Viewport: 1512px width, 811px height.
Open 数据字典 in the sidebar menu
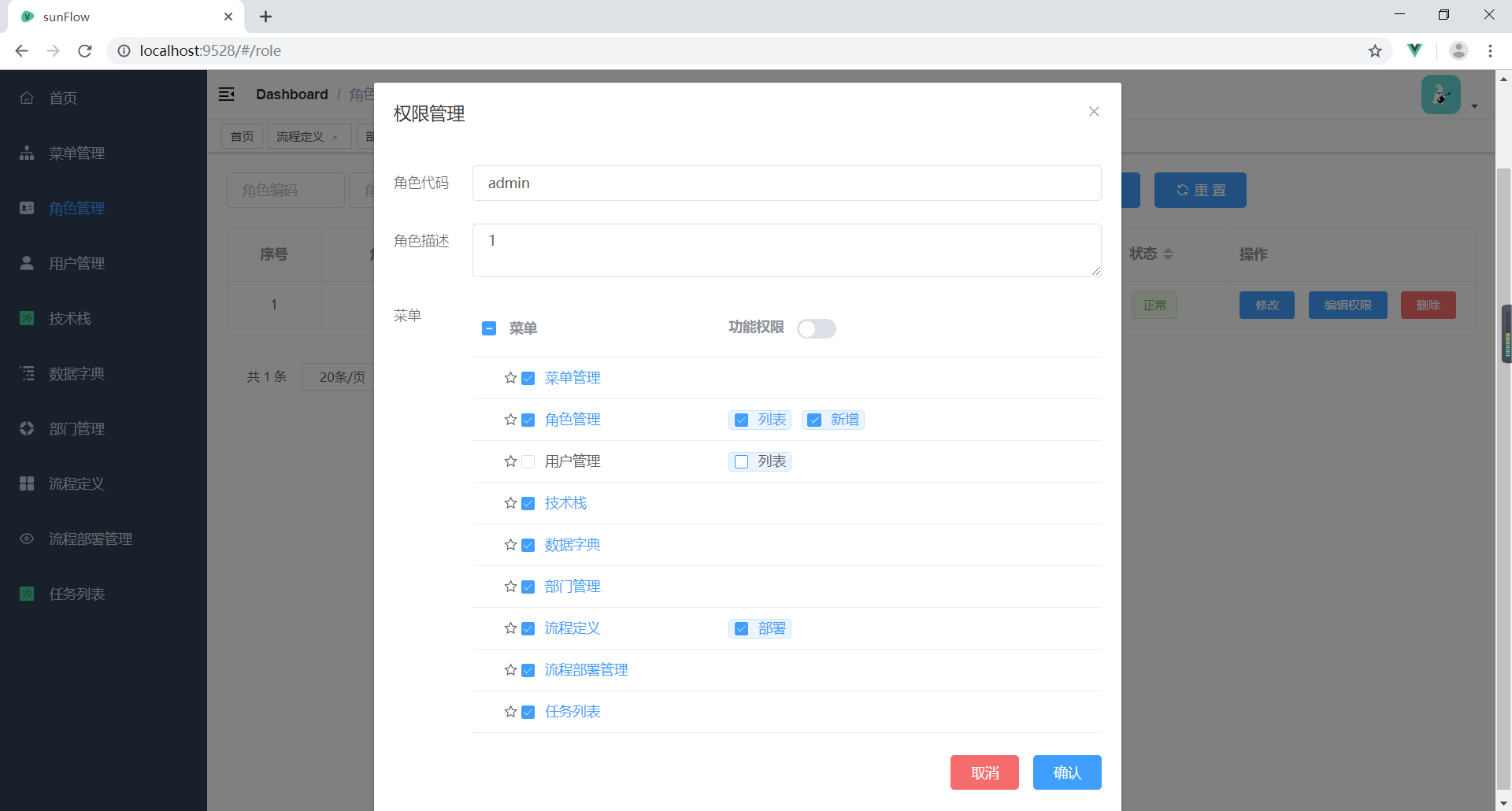pyautogui.click(x=76, y=374)
